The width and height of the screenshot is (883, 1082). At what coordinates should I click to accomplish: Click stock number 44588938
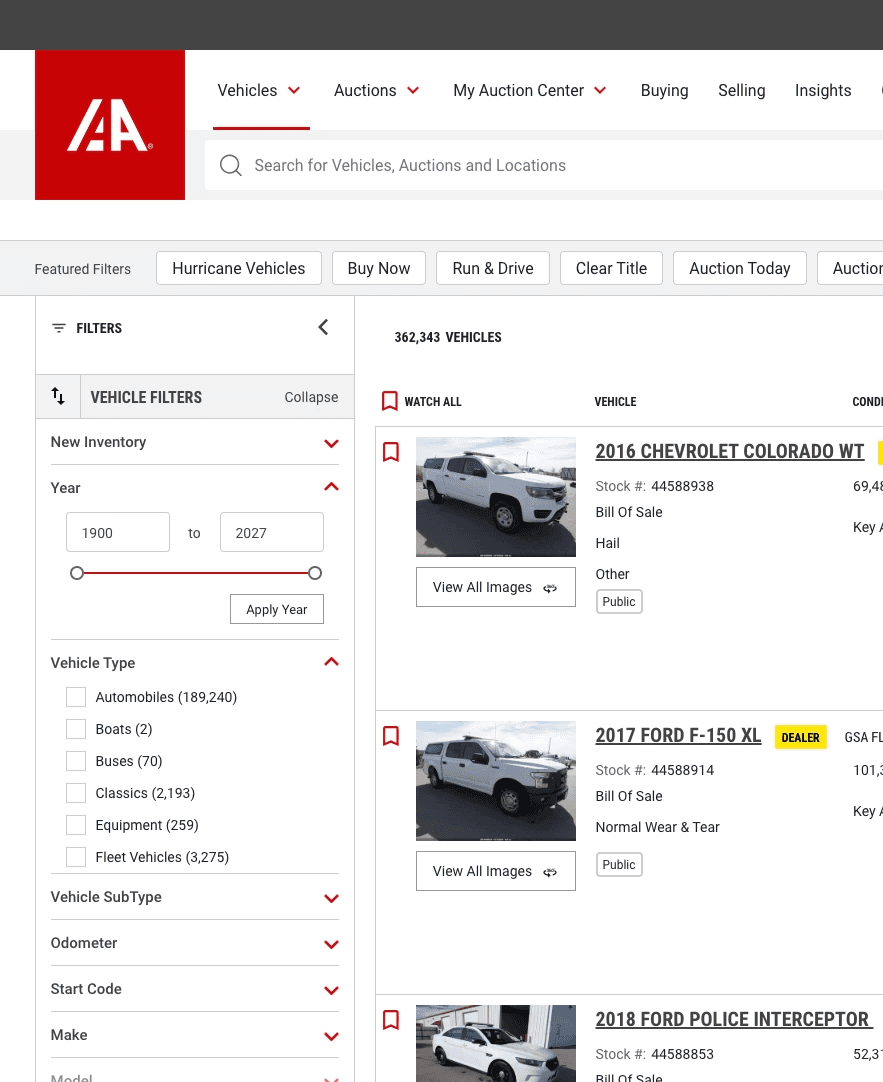(682, 486)
